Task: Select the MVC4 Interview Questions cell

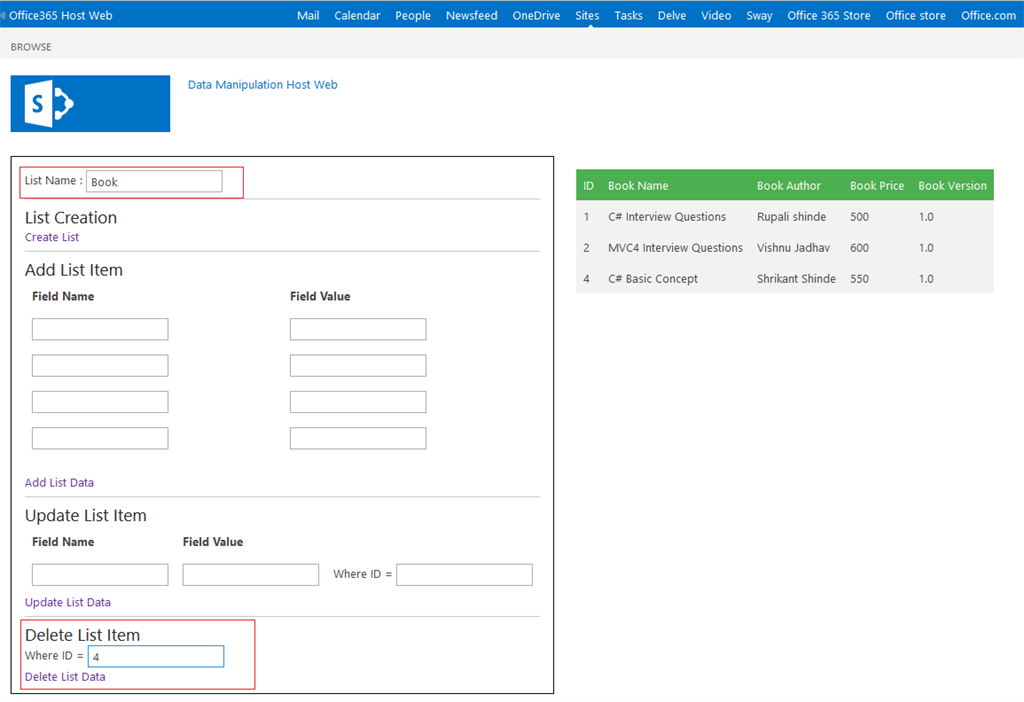Action: 675,247
